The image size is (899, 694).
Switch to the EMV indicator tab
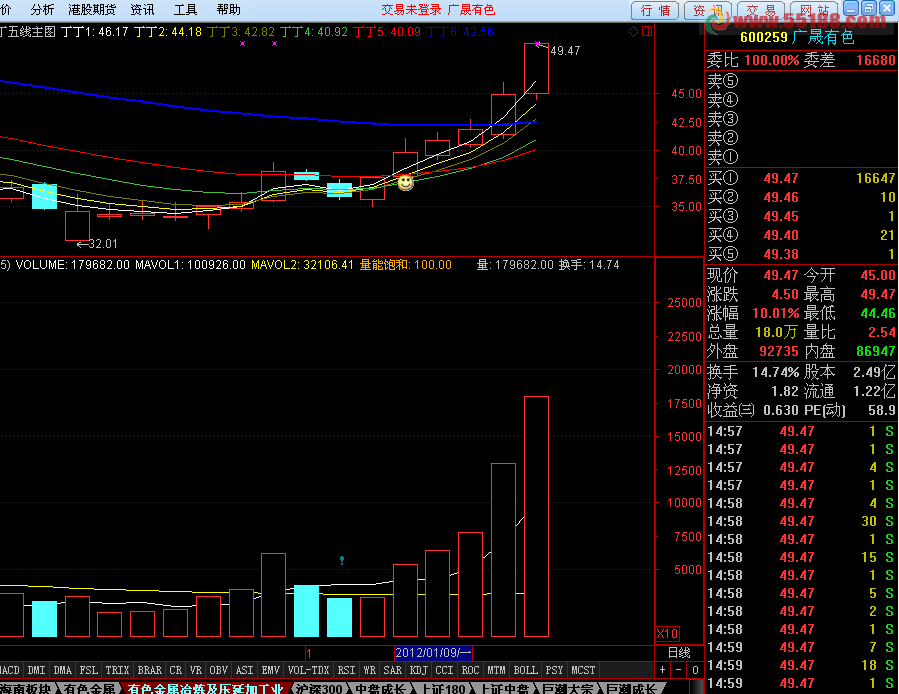point(271,670)
